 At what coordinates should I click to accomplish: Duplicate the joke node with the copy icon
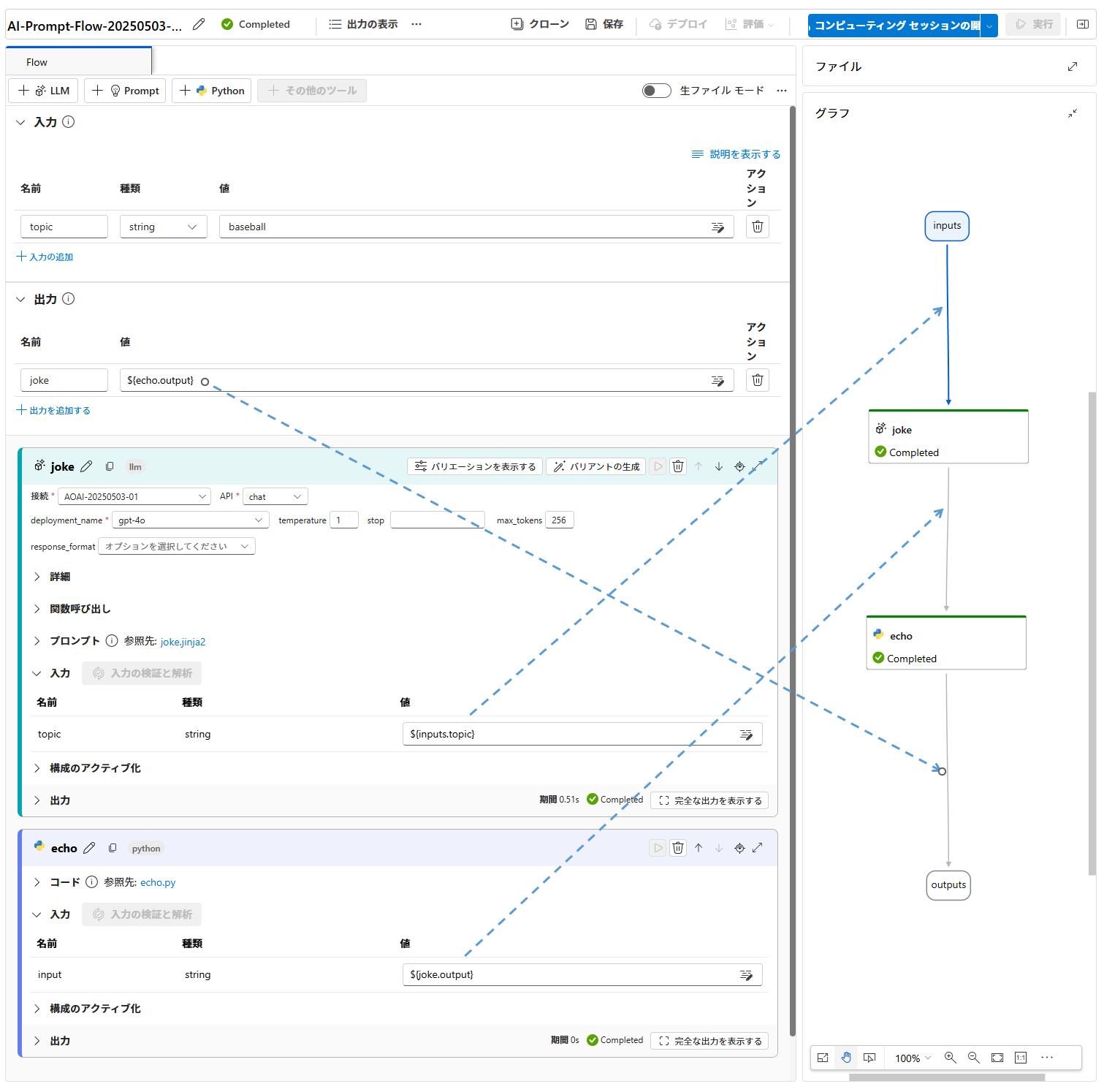coord(110,466)
